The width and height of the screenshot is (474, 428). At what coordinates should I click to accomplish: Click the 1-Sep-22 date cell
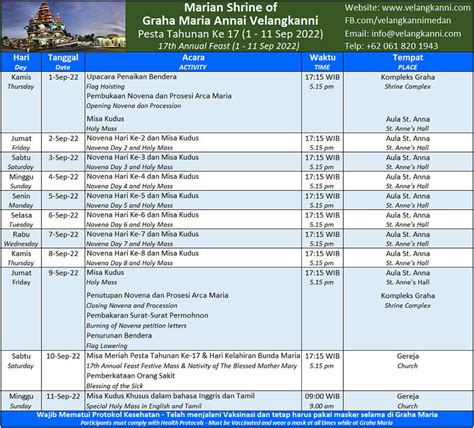click(63, 77)
